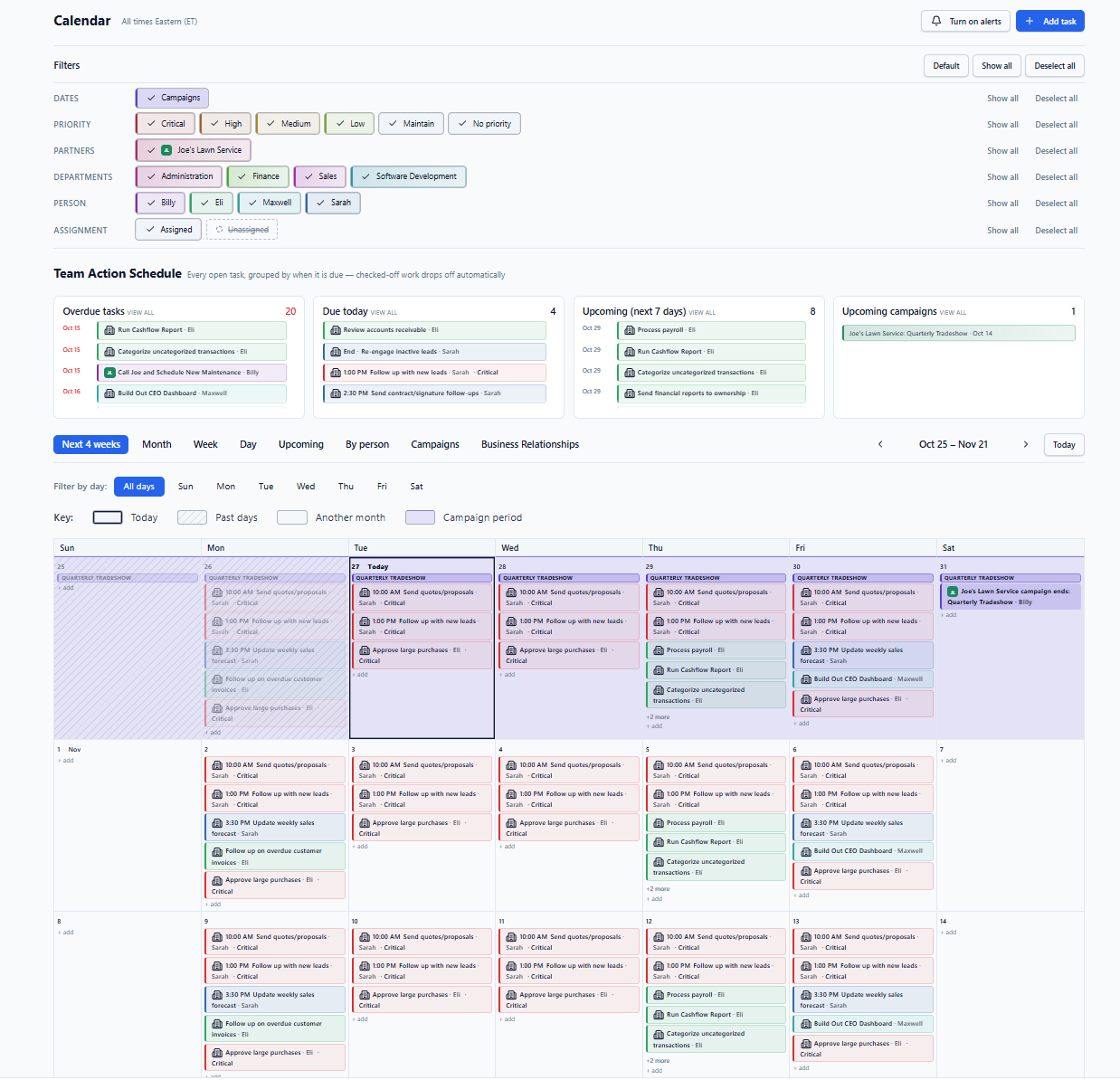Filter calendar by Wed day
Screen dimensions: 1120x1080
tap(306, 487)
